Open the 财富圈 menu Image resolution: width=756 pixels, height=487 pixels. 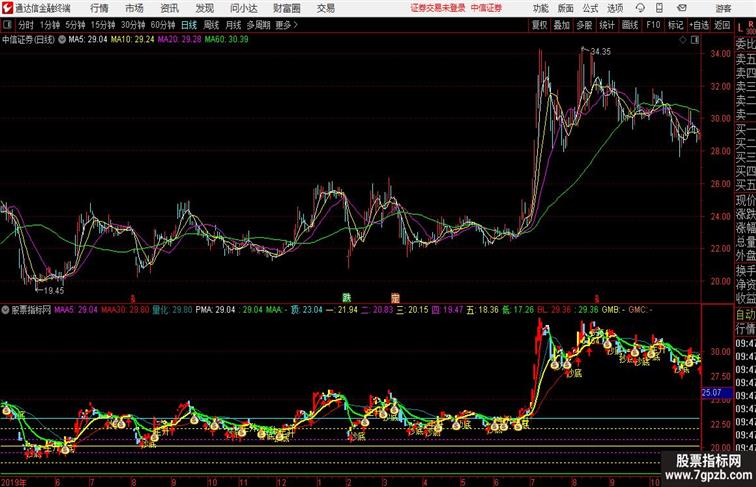click(x=287, y=8)
